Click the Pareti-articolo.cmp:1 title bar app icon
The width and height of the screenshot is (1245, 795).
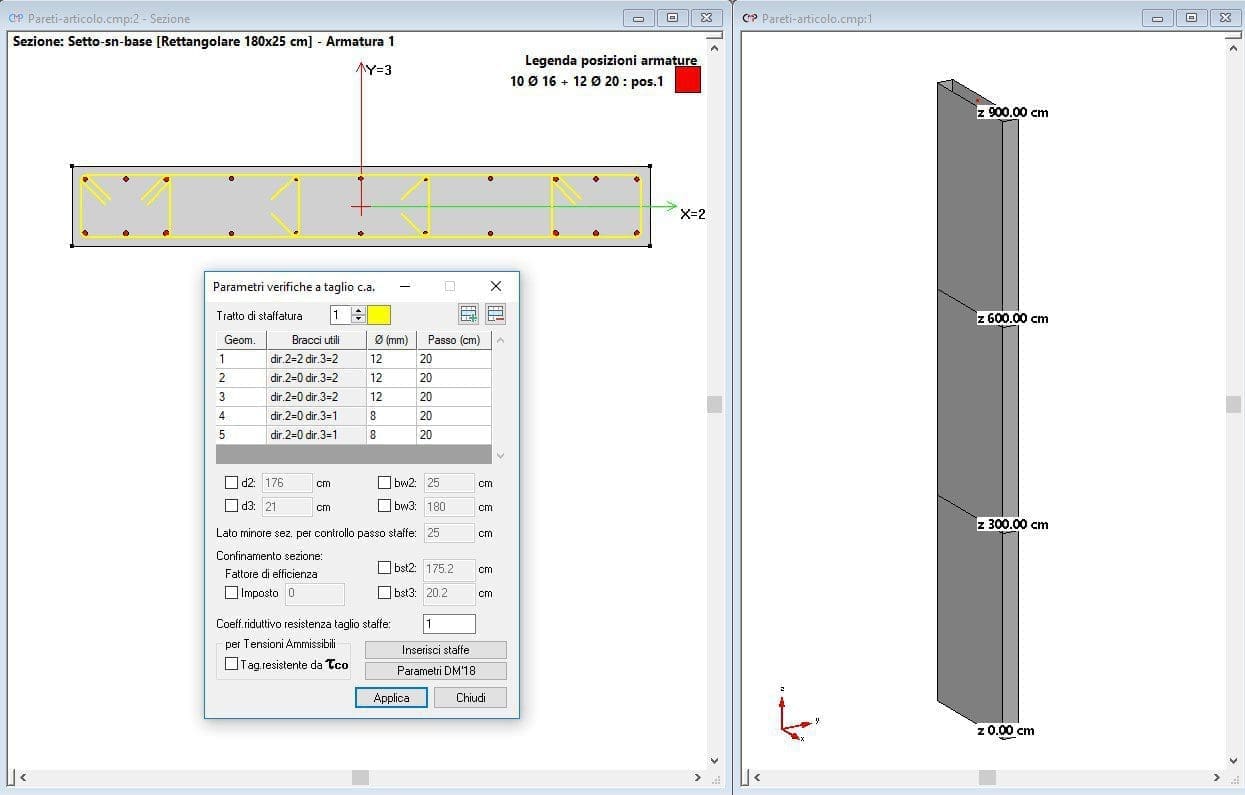750,18
